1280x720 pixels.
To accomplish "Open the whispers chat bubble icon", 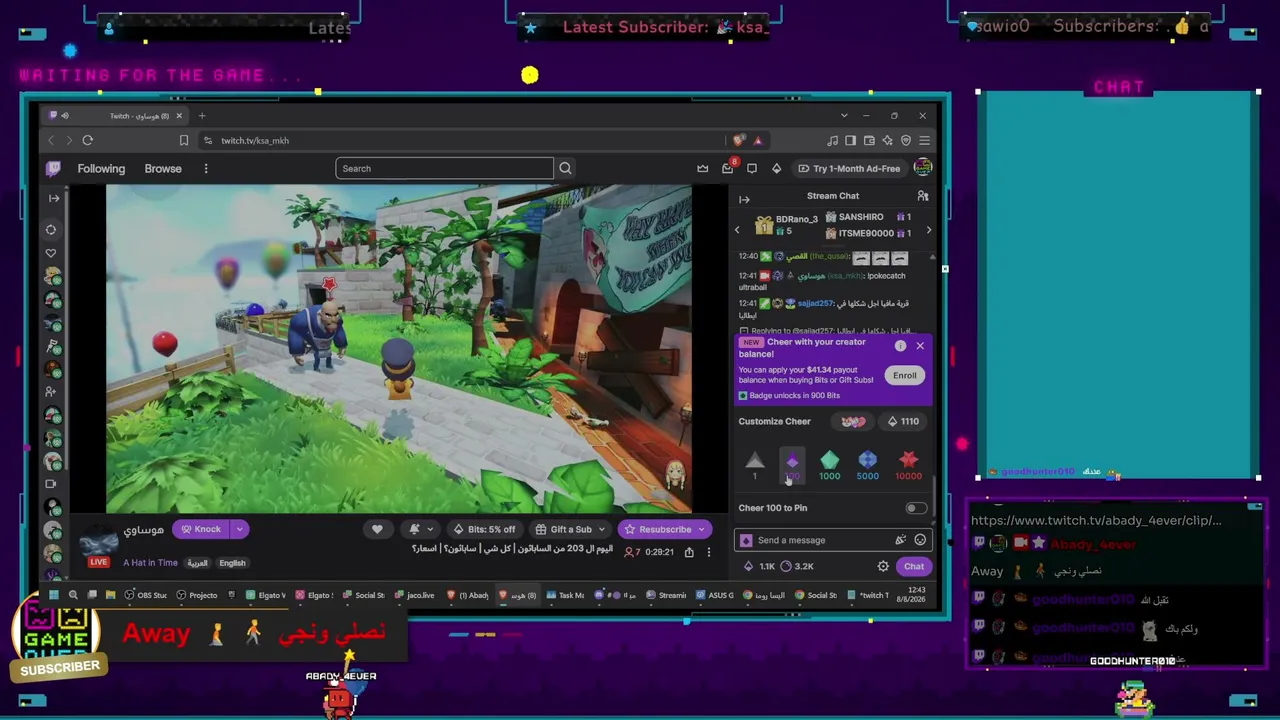I will [752, 168].
